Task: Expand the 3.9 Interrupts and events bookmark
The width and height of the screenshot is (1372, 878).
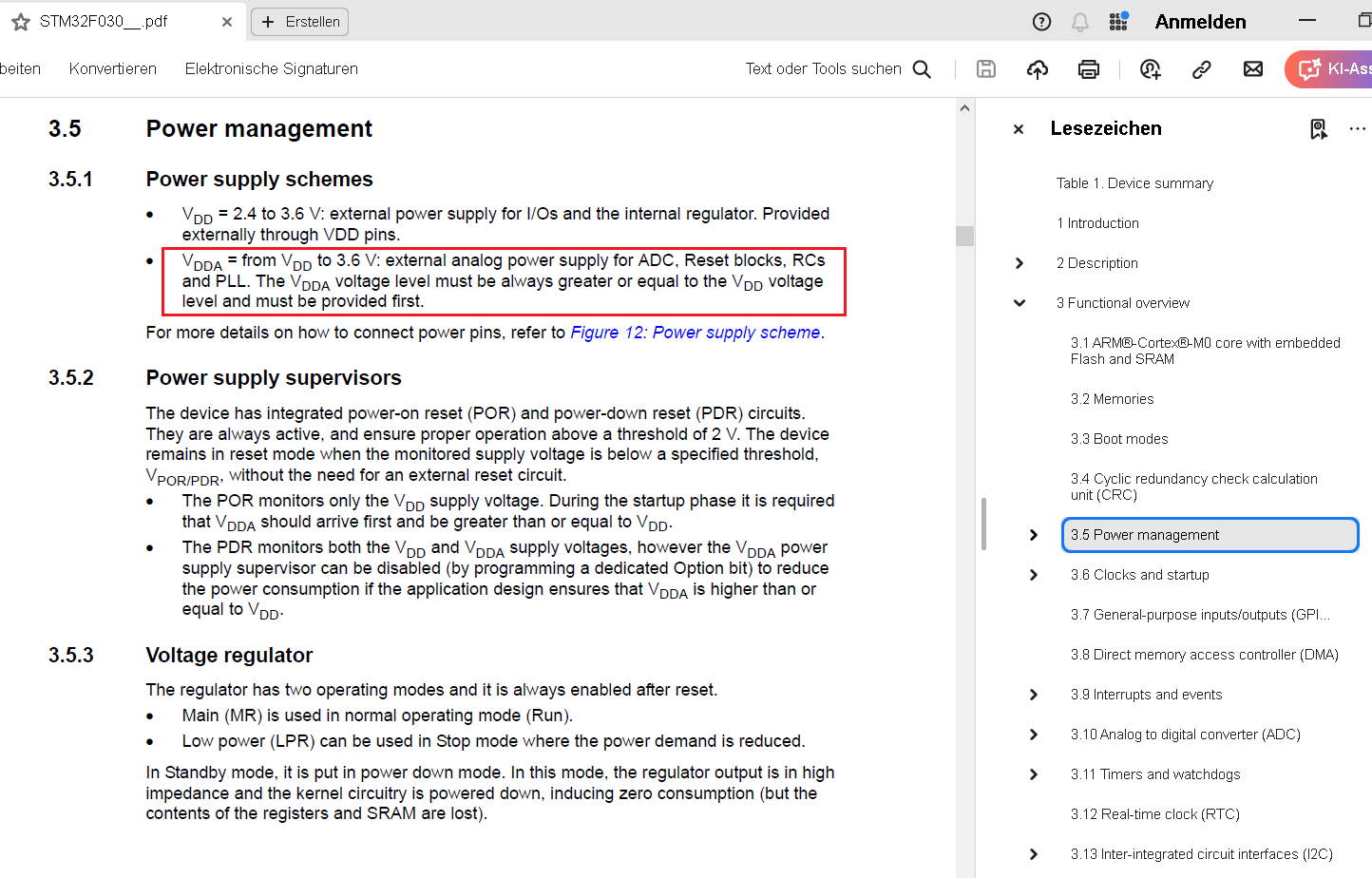Action: pyautogui.click(x=1034, y=695)
